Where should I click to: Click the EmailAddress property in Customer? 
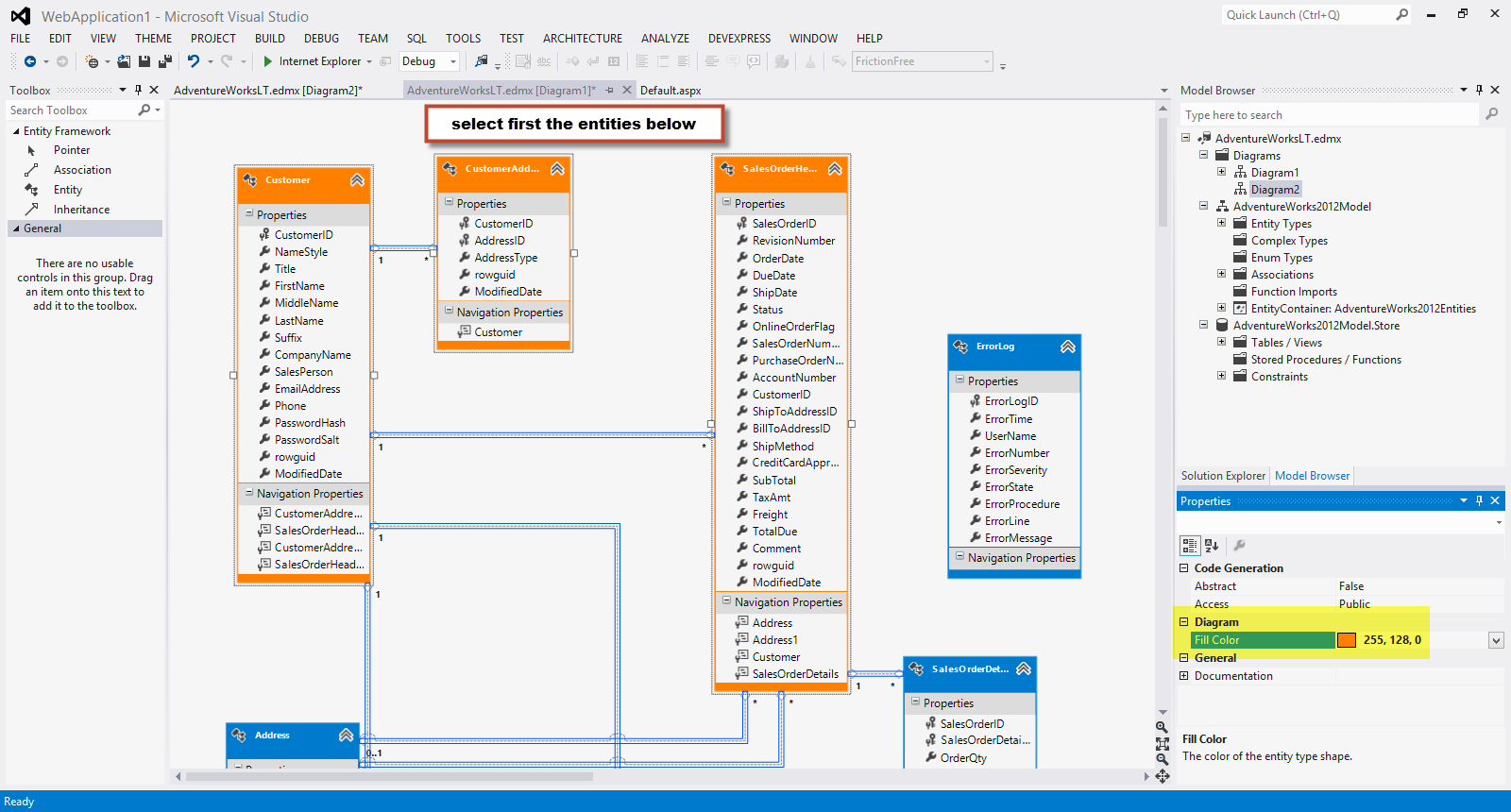coord(307,389)
